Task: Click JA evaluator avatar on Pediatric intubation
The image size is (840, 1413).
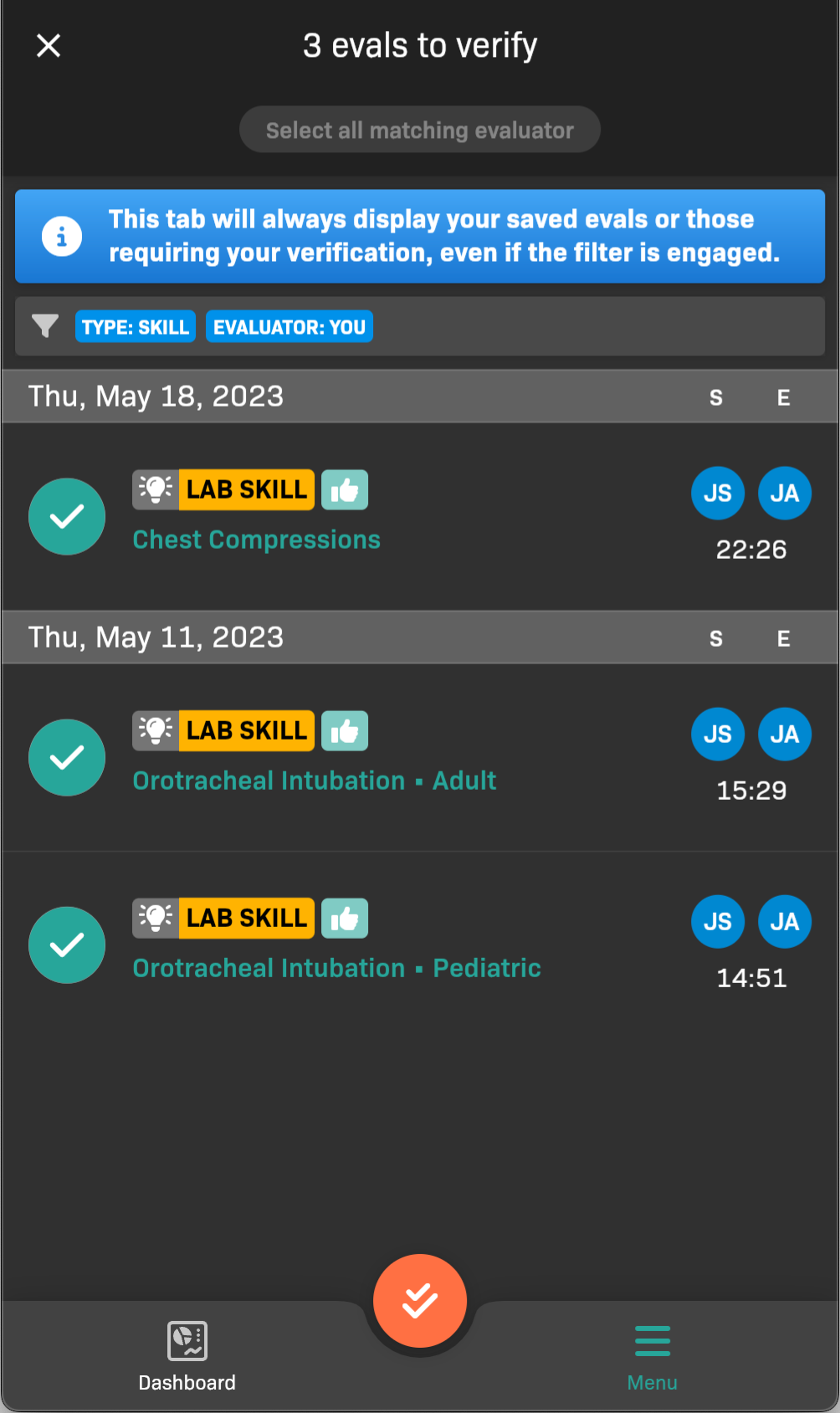Action: coord(784,922)
